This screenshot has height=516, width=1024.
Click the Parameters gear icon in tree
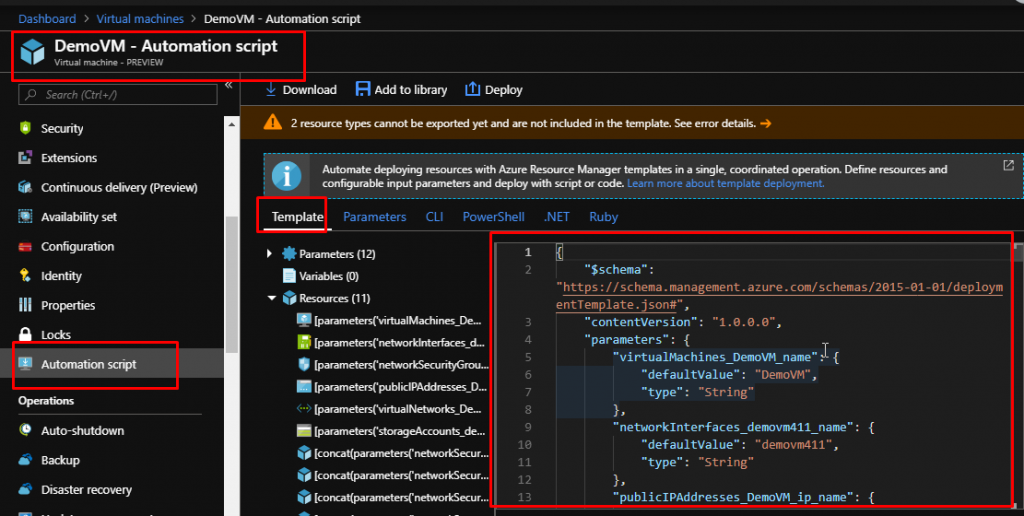click(289, 254)
